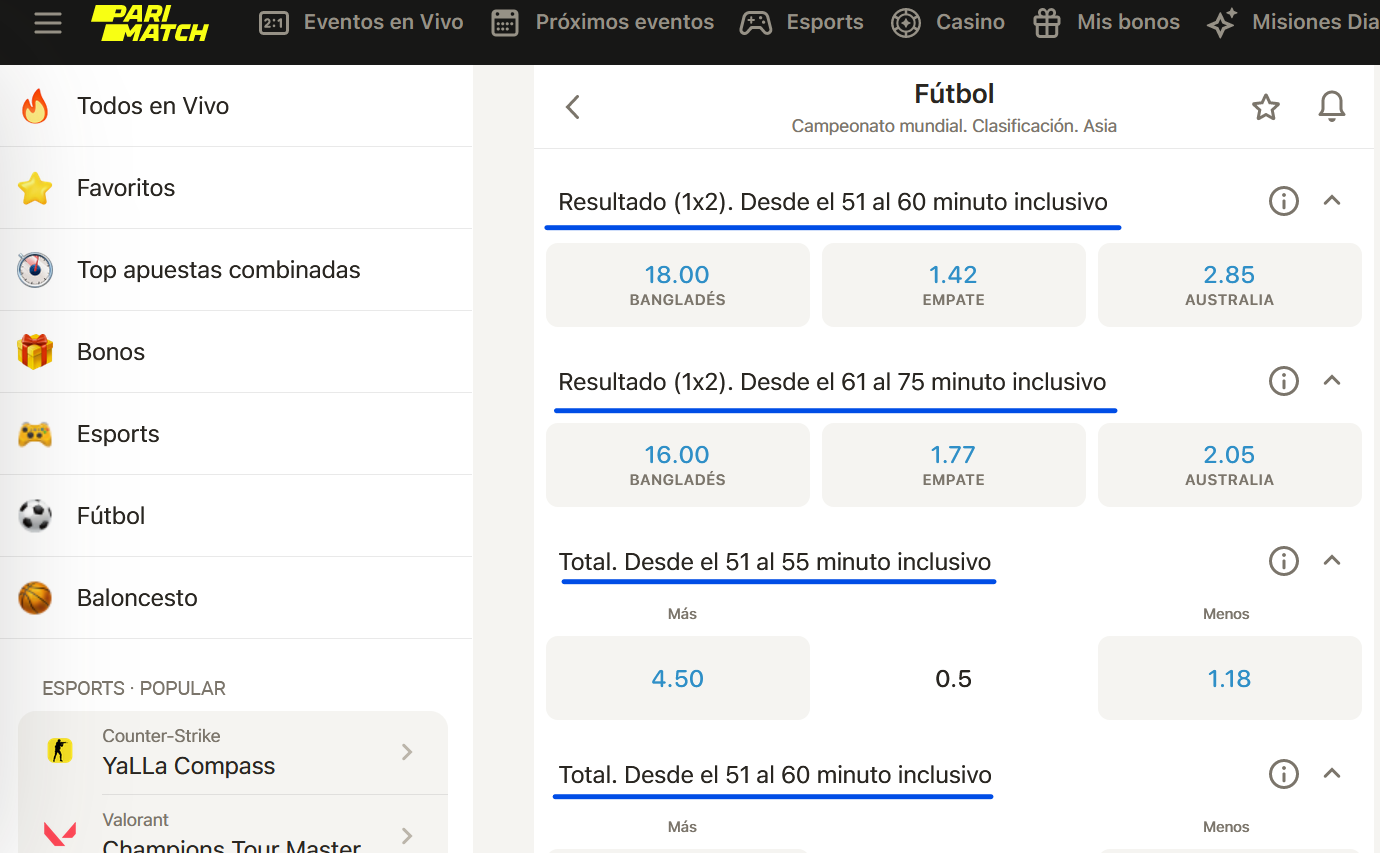Select Más 0.5 at odds 4.50
This screenshot has height=853, width=1380.
click(678, 678)
